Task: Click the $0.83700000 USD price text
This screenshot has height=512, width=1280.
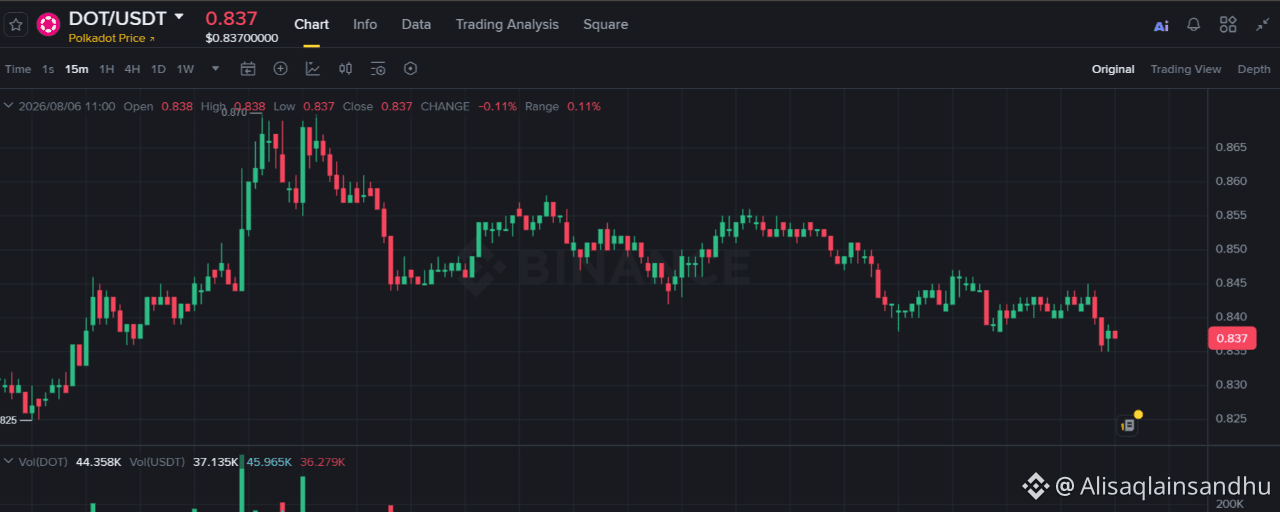Action: (x=242, y=38)
